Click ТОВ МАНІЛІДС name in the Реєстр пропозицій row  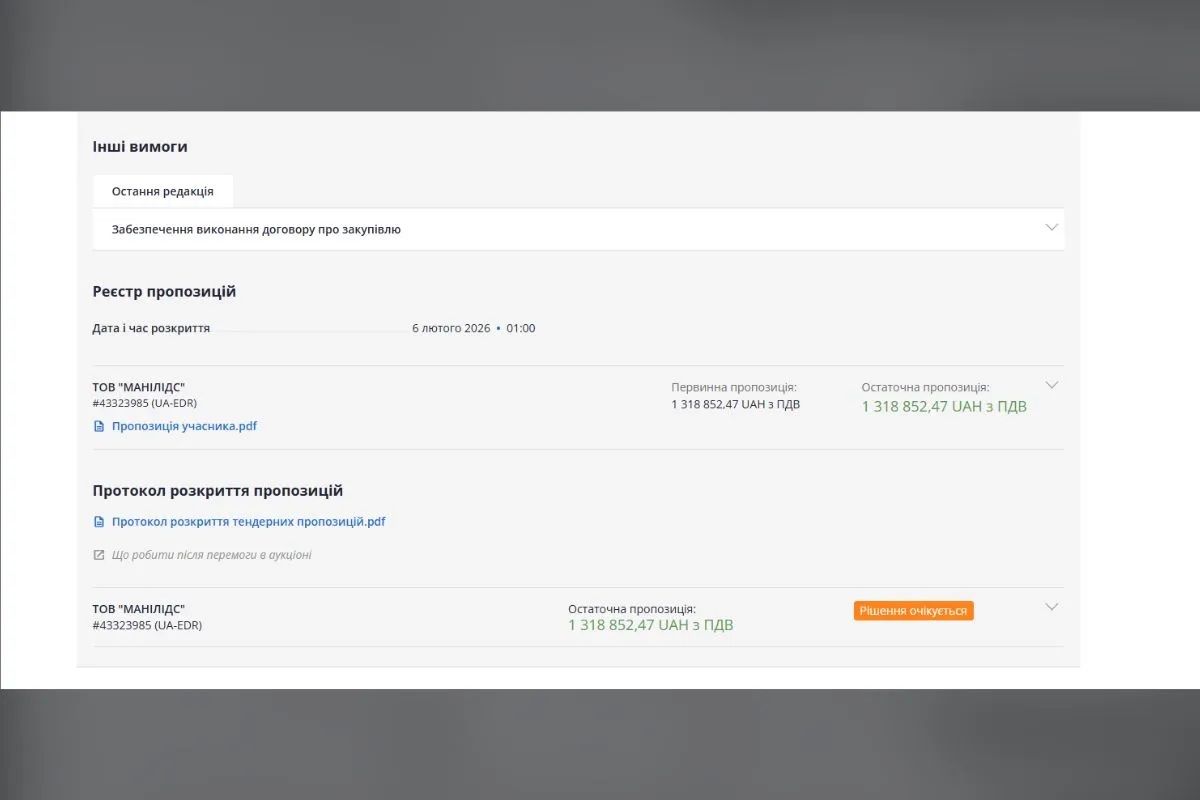pos(139,387)
